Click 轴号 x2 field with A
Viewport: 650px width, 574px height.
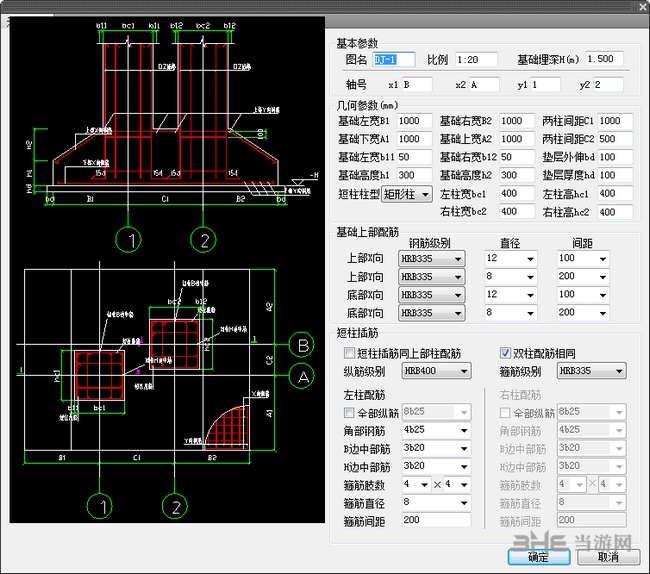[x=484, y=85]
